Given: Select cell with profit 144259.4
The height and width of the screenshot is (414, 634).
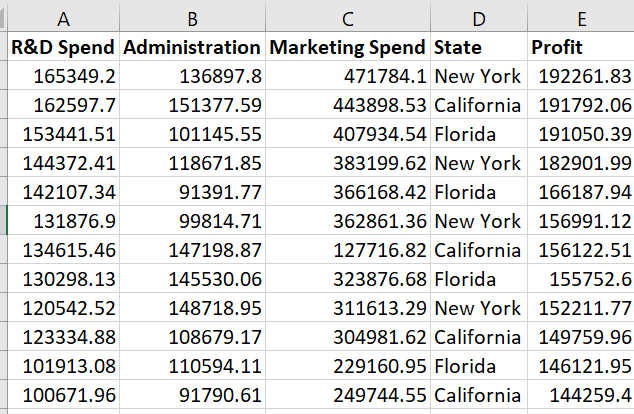Looking at the screenshot, I should [x=581, y=395].
